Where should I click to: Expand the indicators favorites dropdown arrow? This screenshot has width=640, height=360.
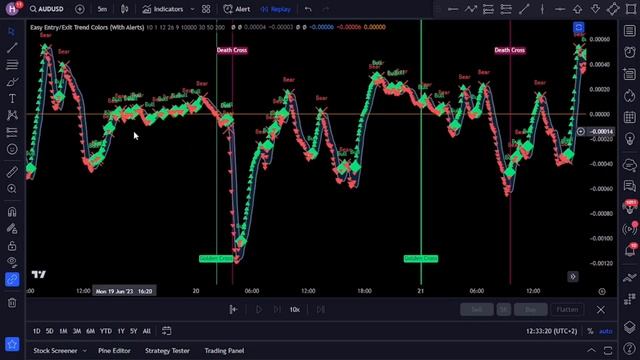[x=192, y=9]
